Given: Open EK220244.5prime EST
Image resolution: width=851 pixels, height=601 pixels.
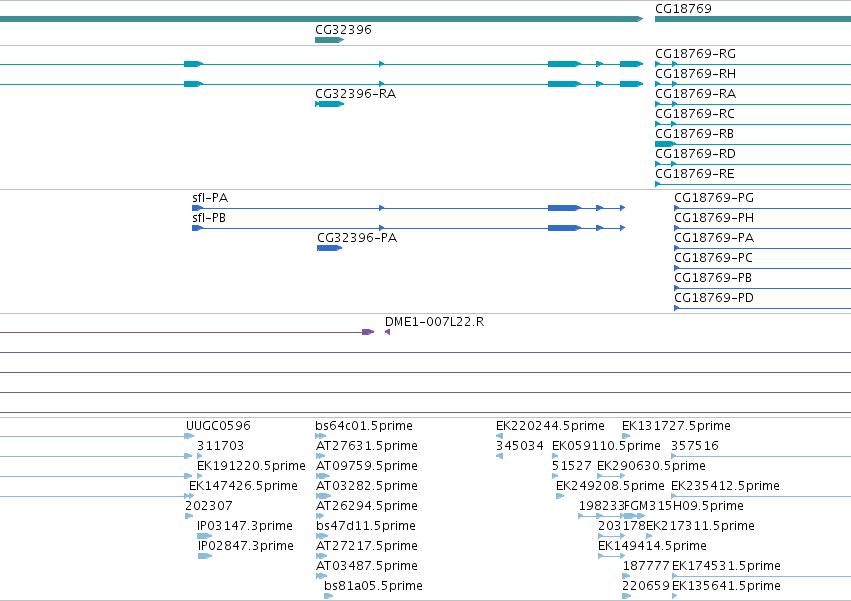Looking at the screenshot, I should [550, 426].
